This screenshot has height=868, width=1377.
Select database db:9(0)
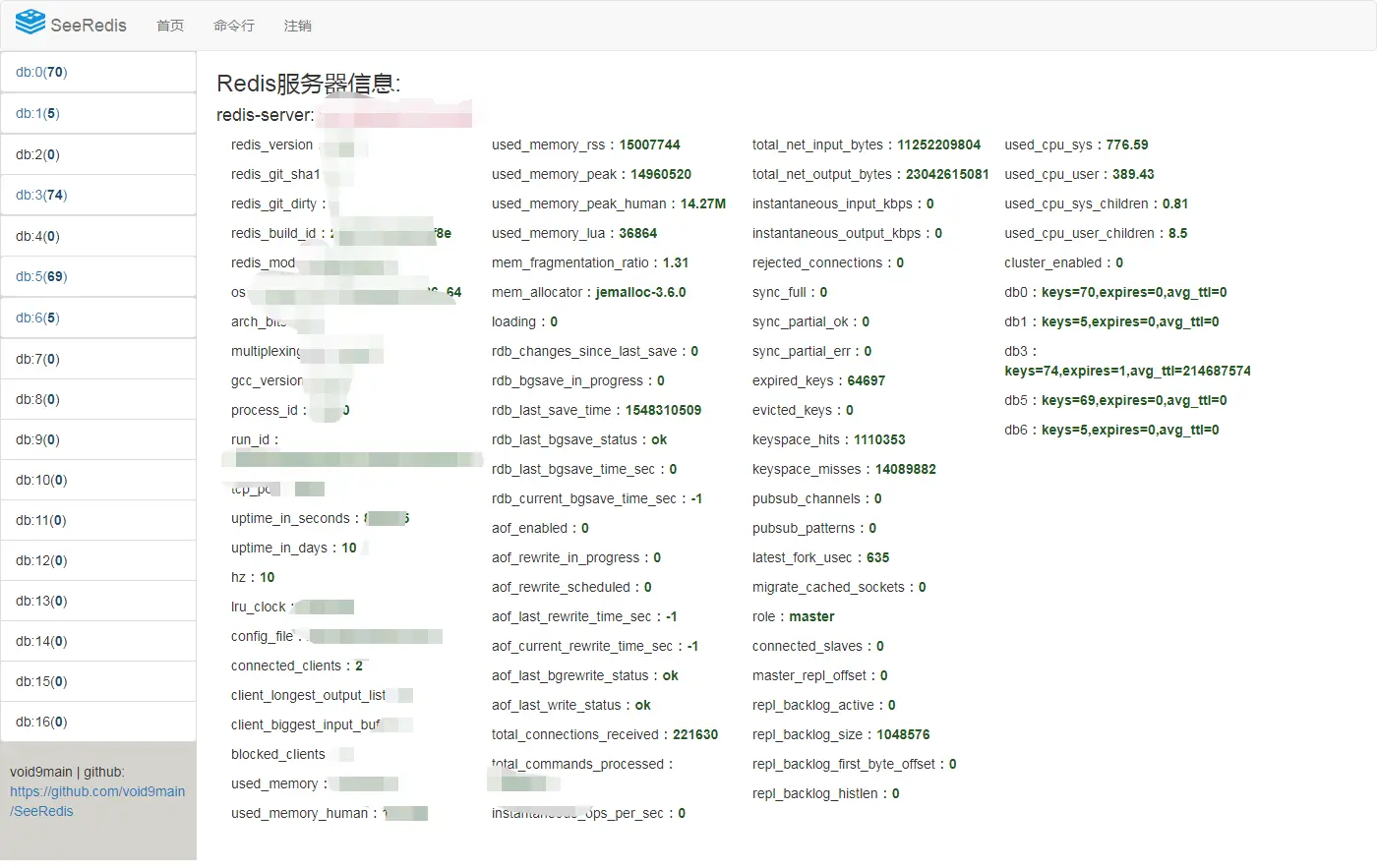coord(98,439)
